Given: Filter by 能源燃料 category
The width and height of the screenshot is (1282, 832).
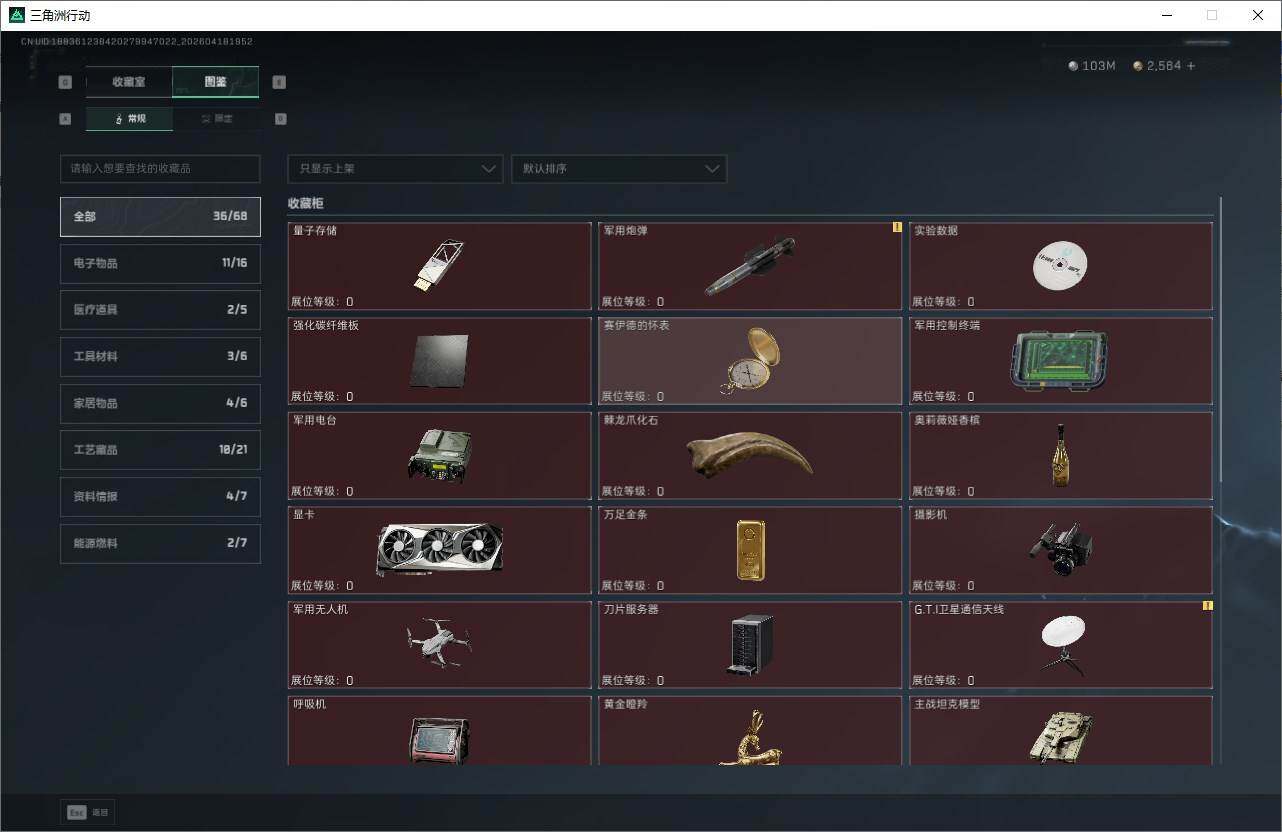Looking at the screenshot, I should tap(160, 543).
